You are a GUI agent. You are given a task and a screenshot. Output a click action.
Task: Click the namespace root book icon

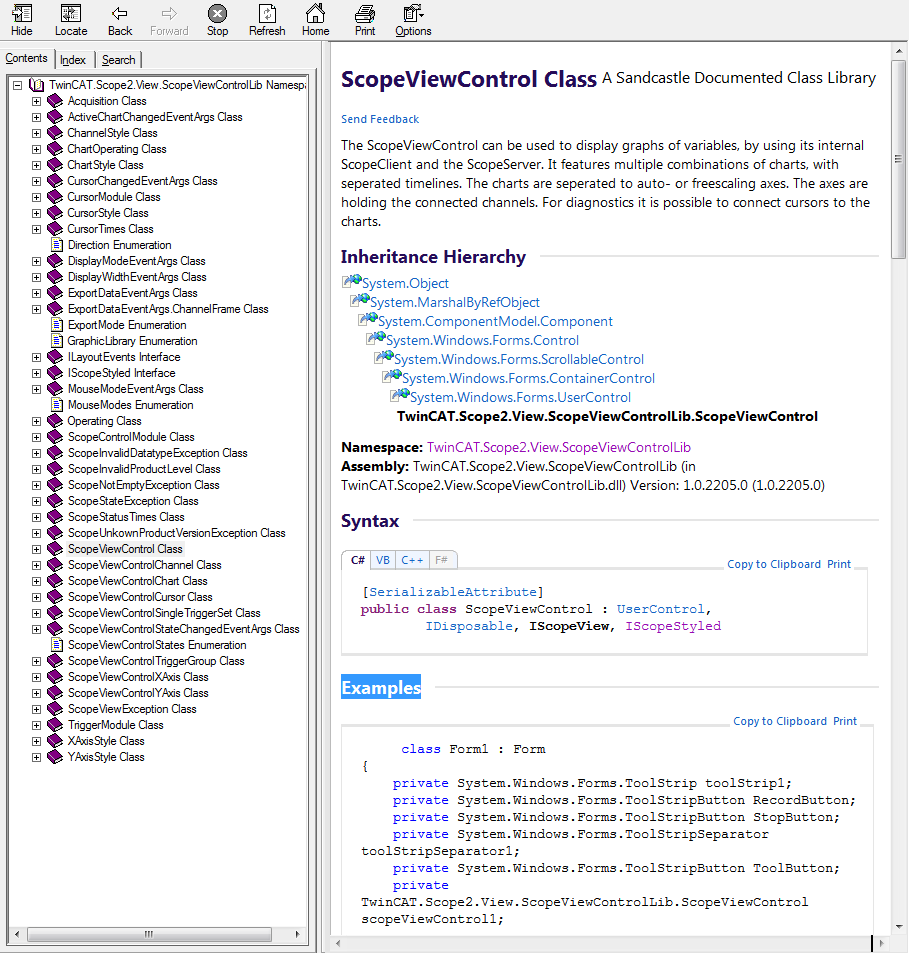point(36,85)
